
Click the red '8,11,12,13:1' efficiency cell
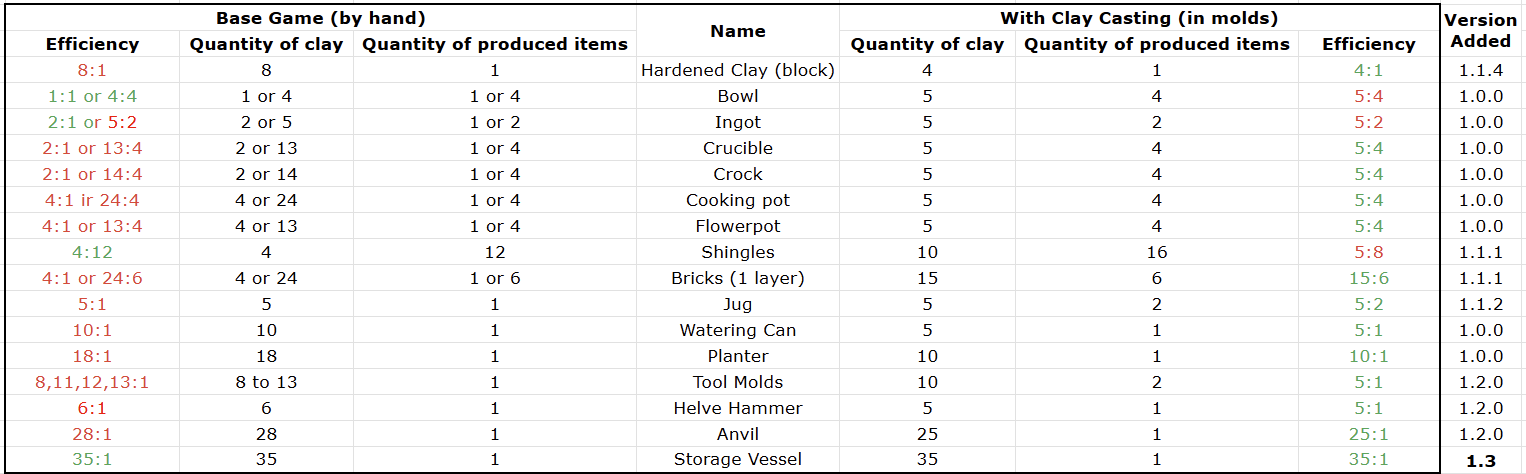[x=92, y=382]
